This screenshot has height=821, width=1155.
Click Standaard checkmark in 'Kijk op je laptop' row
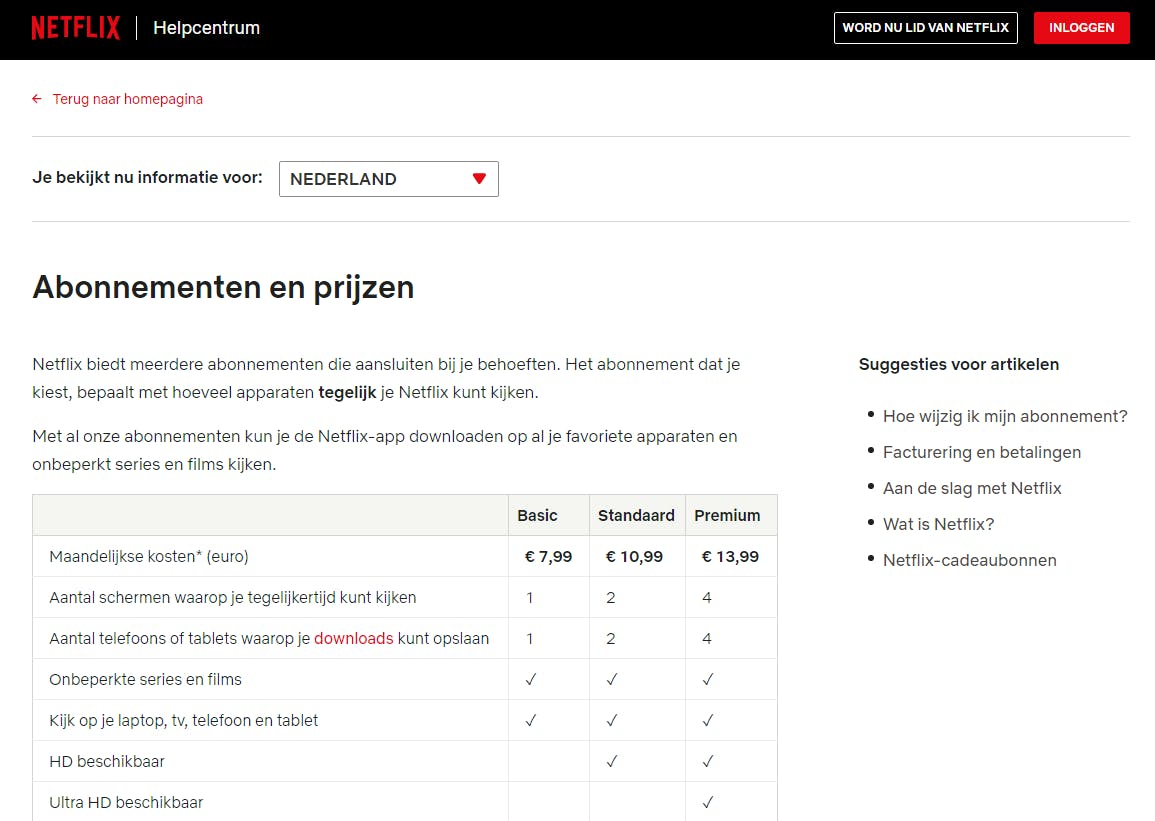(x=611, y=720)
